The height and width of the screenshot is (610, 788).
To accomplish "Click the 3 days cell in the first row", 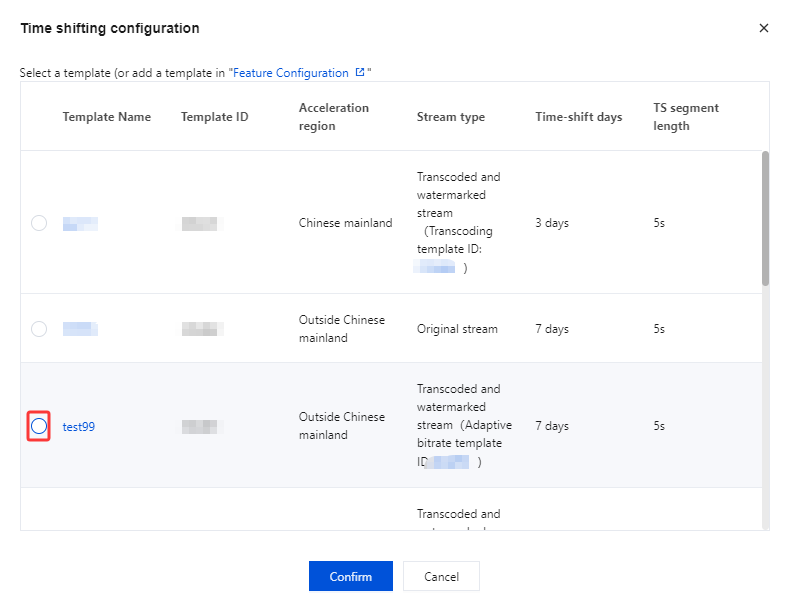I will pyautogui.click(x=552, y=223).
